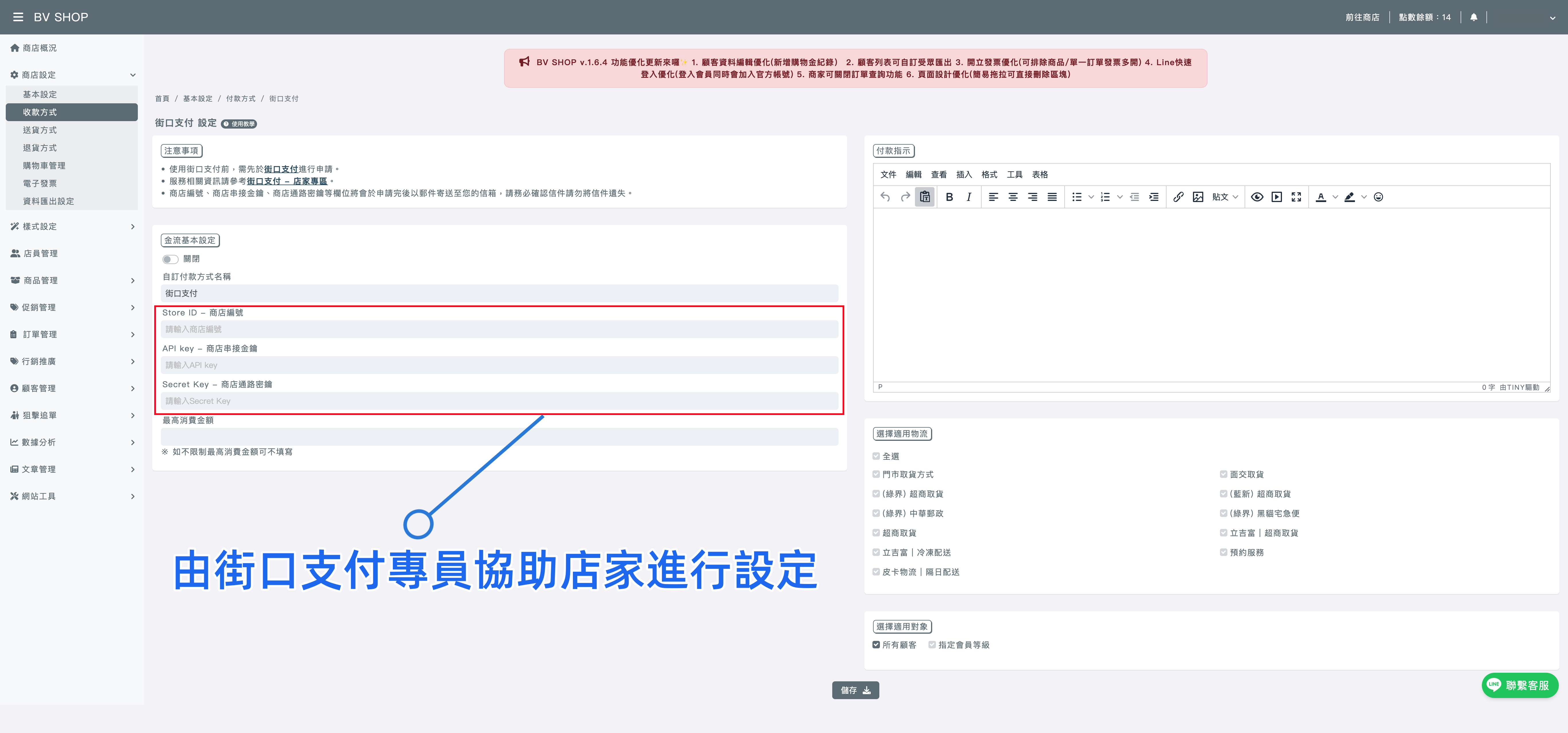The height and width of the screenshot is (733, 1568).
Task: Check the 面交取貨 checkbox
Action: pyautogui.click(x=1223, y=474)
